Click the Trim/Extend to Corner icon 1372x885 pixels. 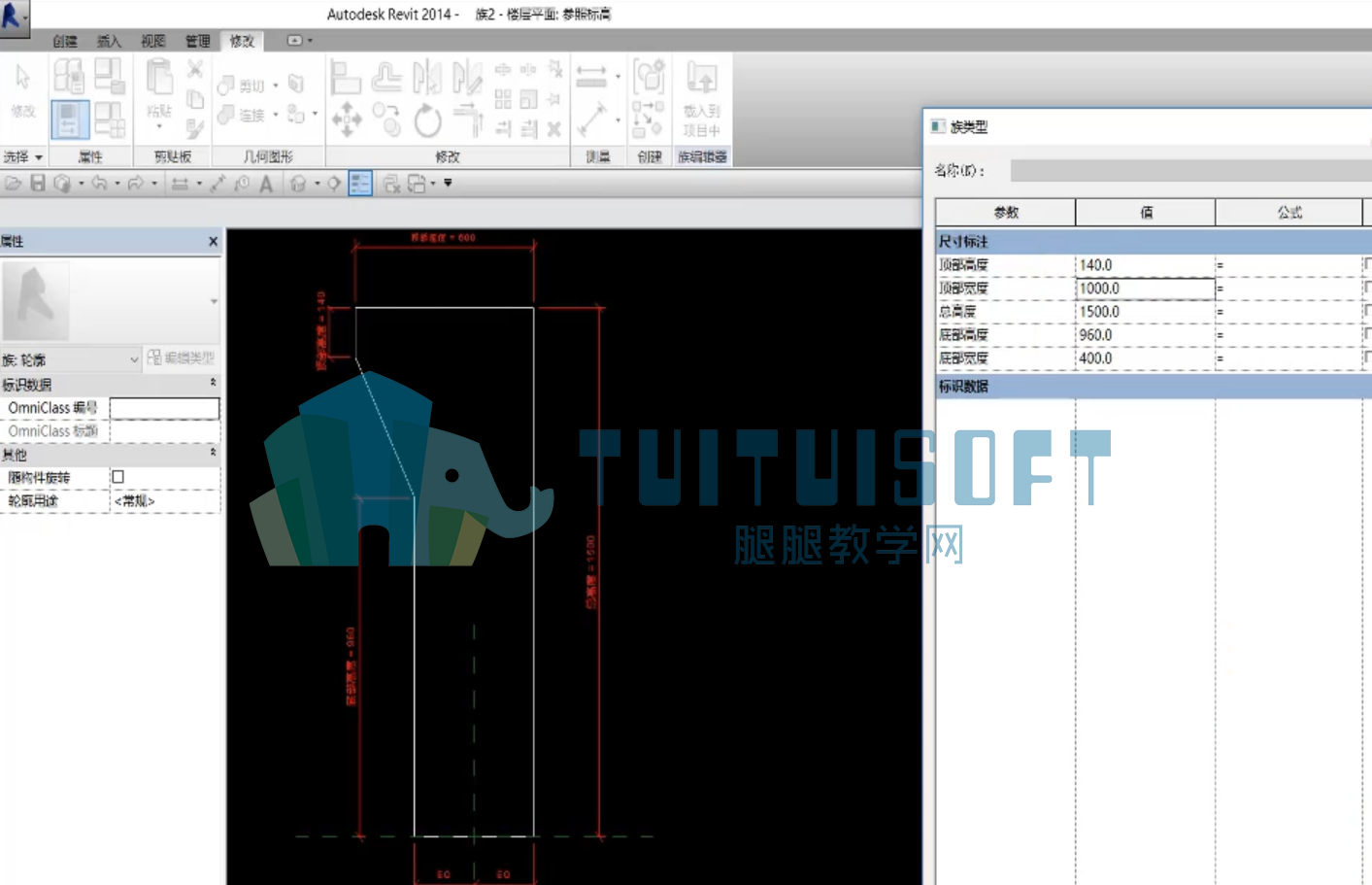[468, 119]
